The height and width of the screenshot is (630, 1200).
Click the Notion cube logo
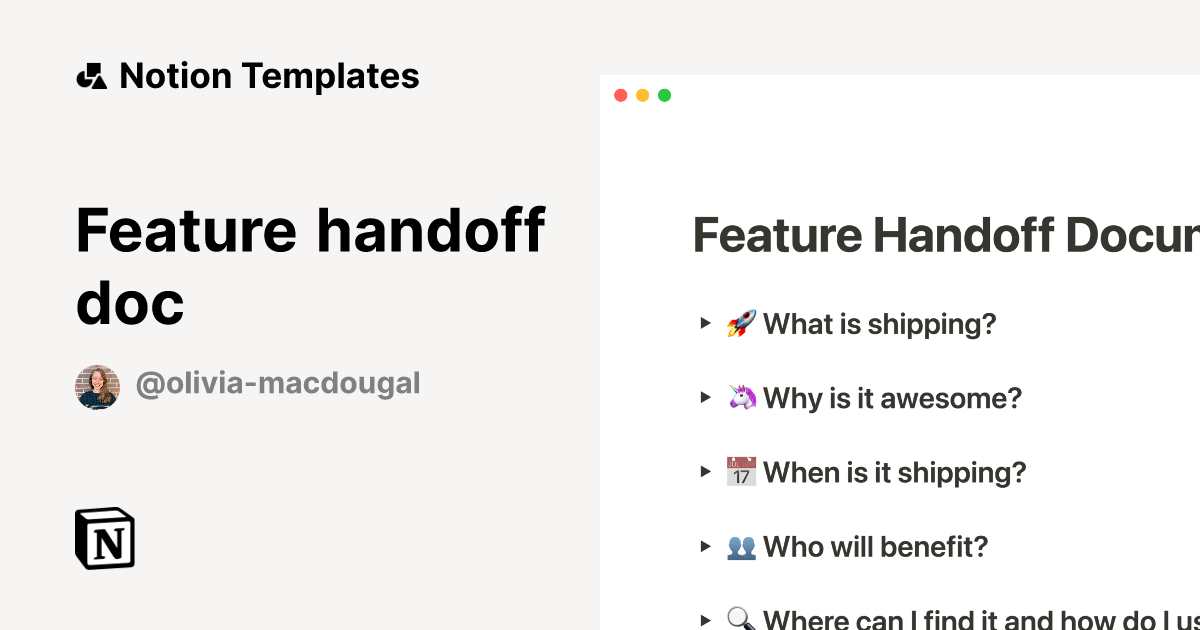tap(105, 539)
